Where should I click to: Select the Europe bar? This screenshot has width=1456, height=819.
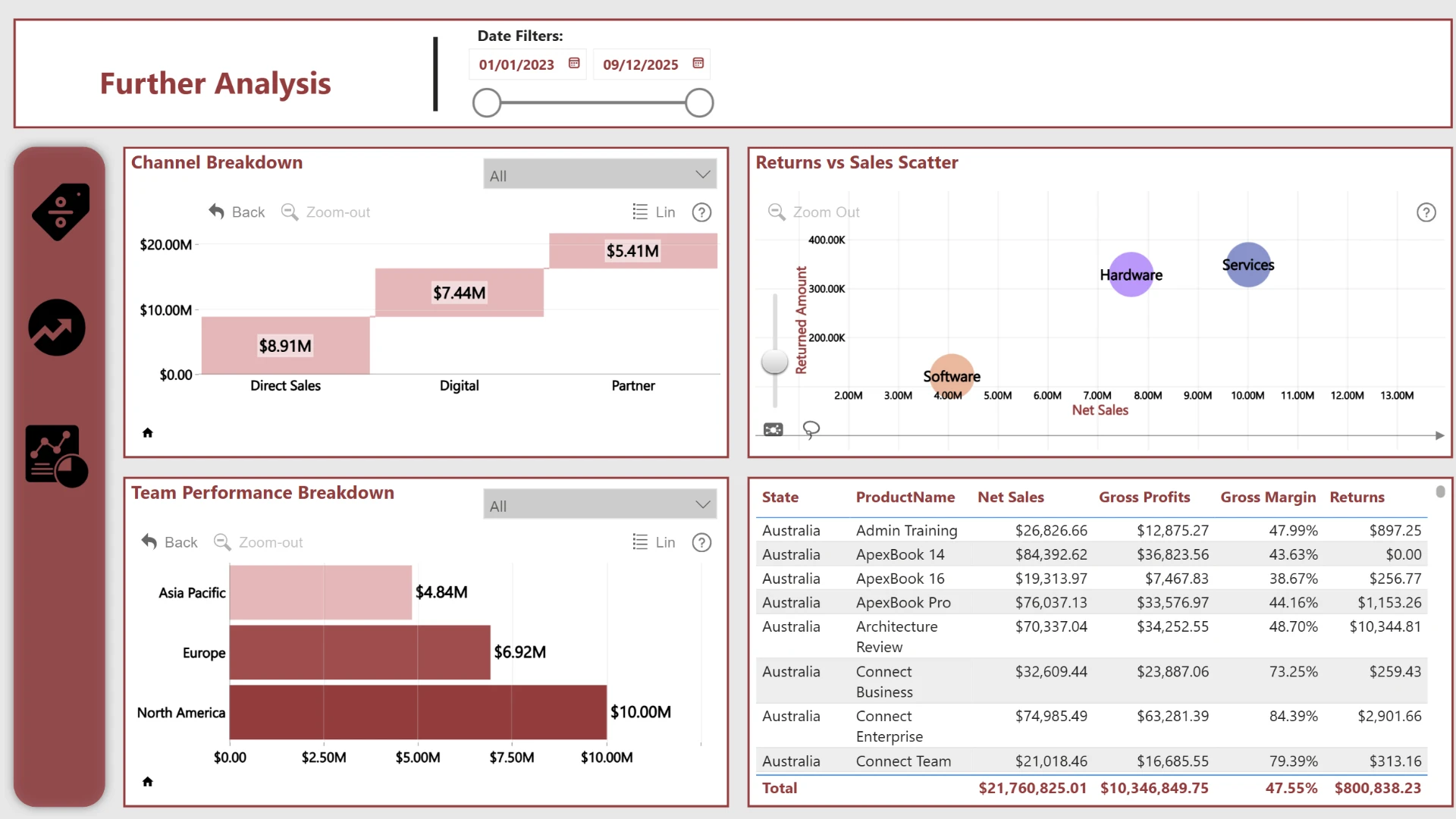pos(360,652)
